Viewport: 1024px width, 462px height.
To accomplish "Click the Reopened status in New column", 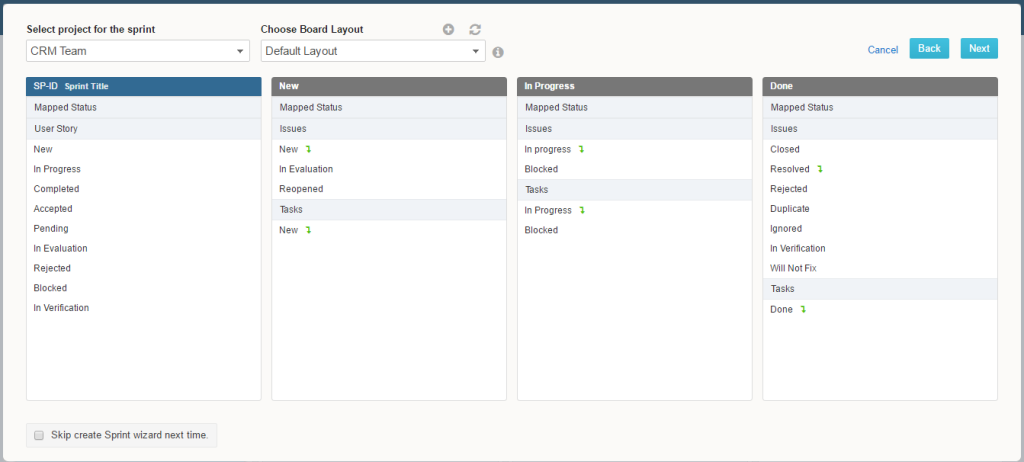I will [x=301, y=189].
